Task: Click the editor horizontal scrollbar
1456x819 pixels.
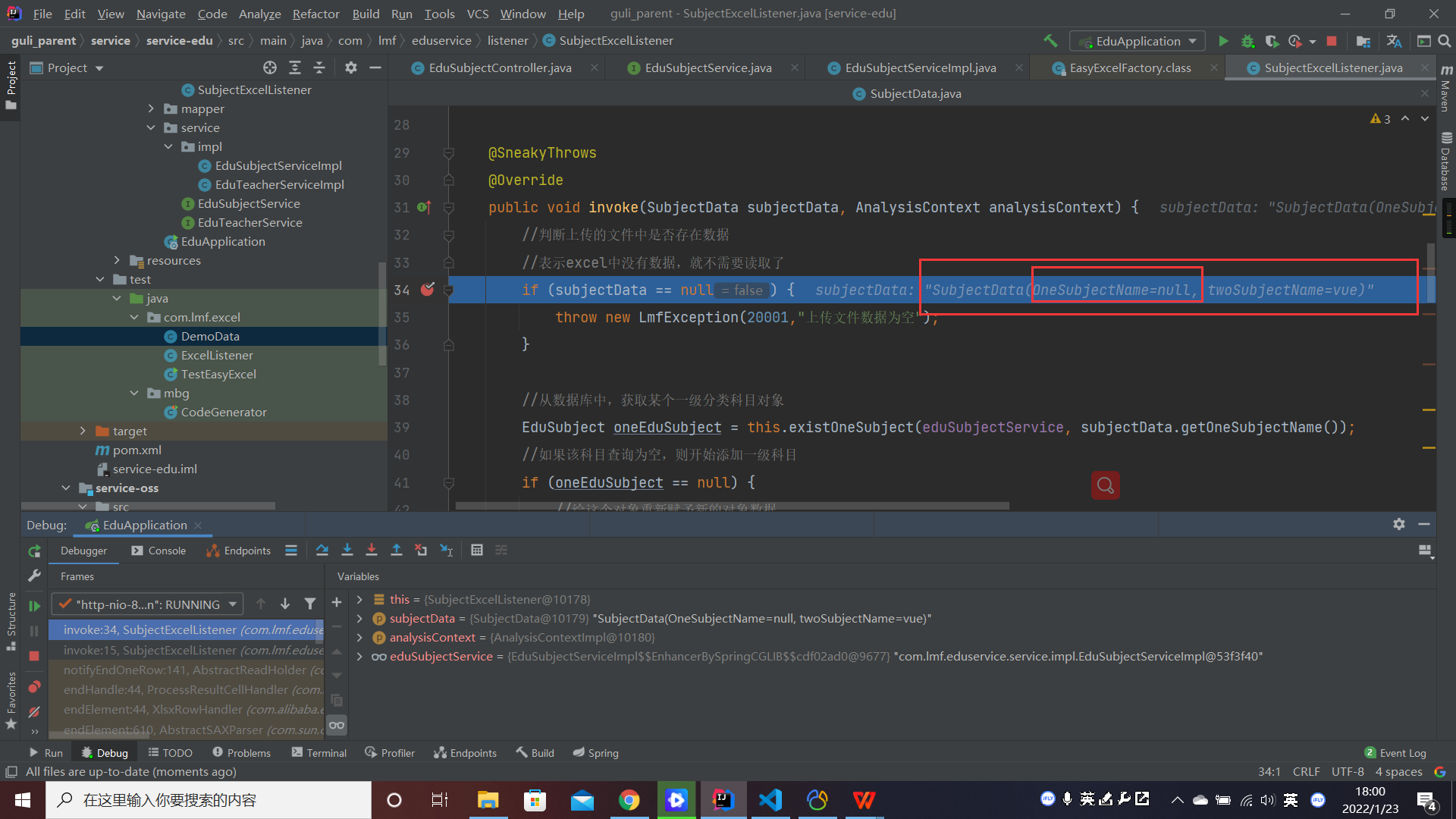Action: pyautogui.click(x=732, y=506)
